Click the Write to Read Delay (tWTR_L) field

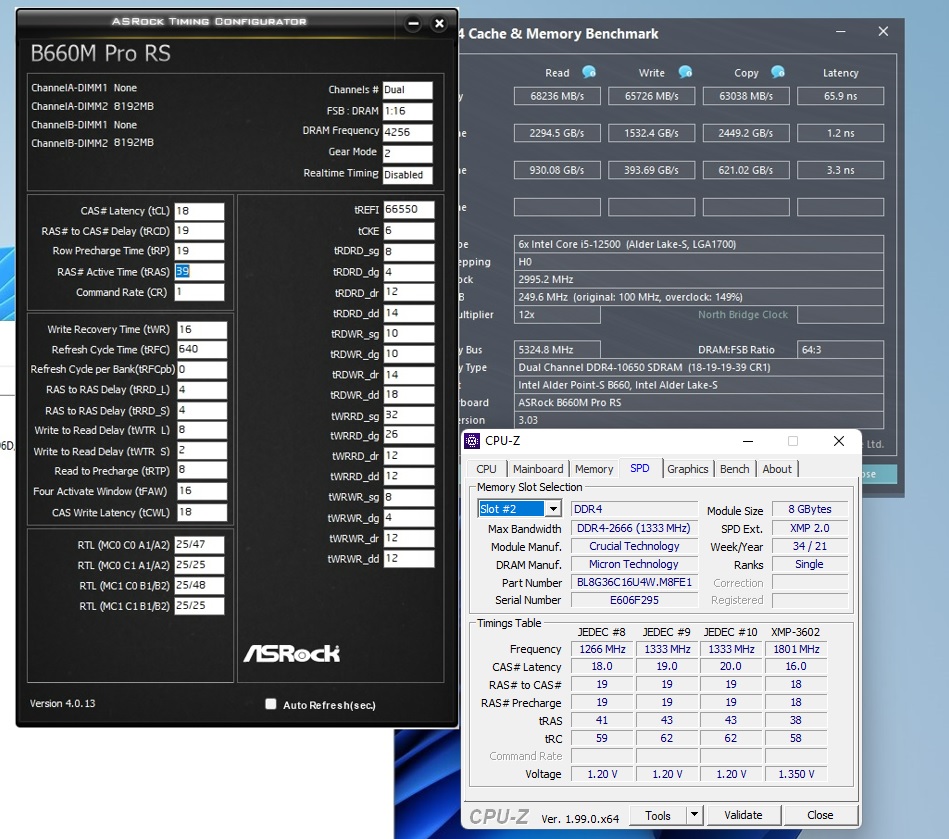click(202, 430)
